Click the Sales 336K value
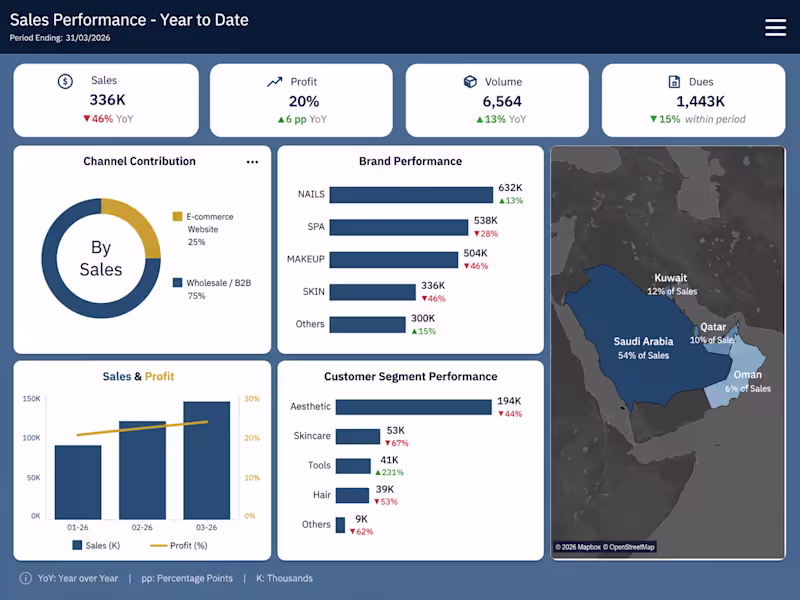Screen dimensions: 800x600 [x=107, y=99]
